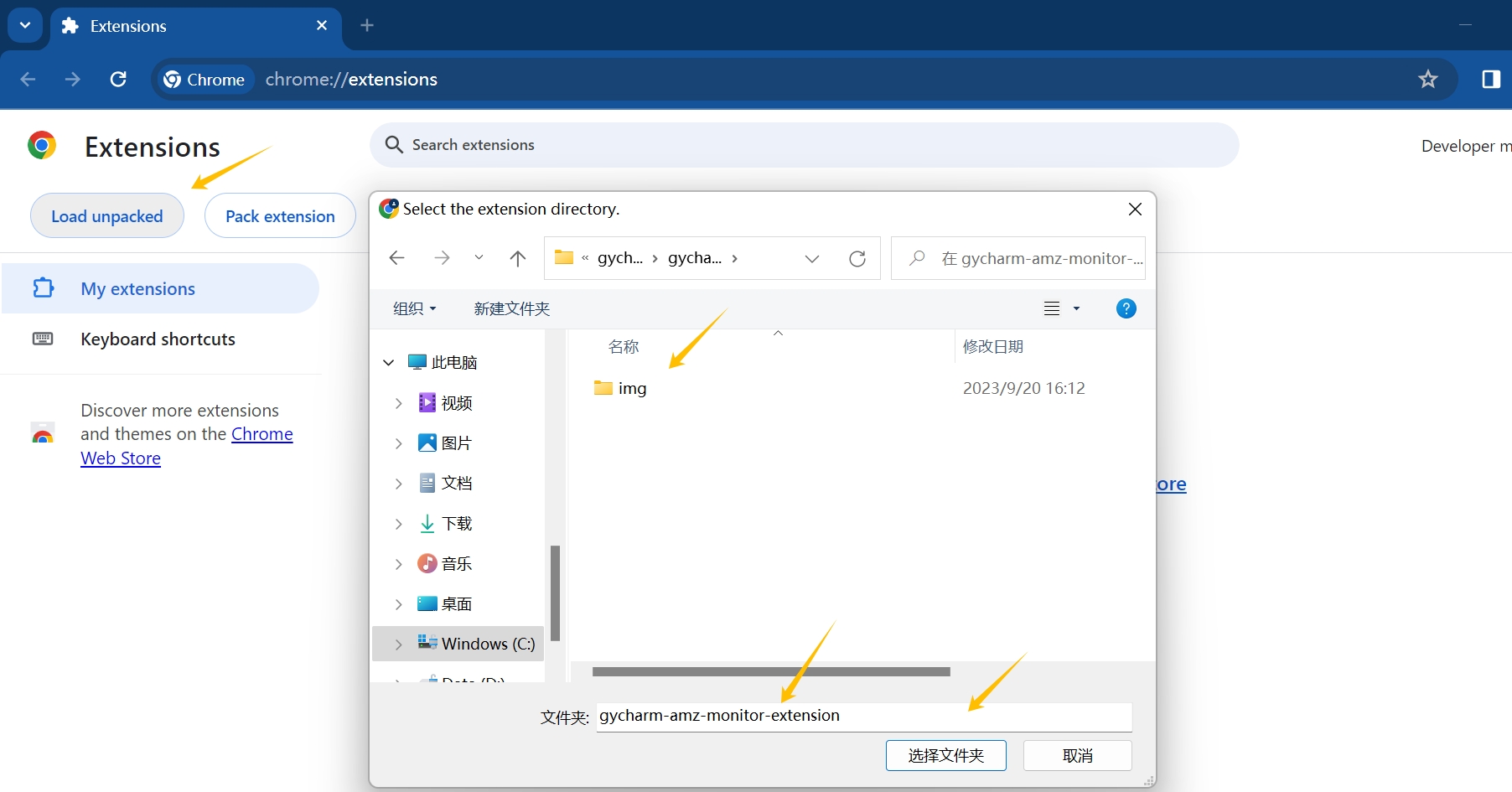Open Keyboard shortcuts section
Image resolution: width=1512 pixels, height=792 pixels.
[x=158, y=339]
